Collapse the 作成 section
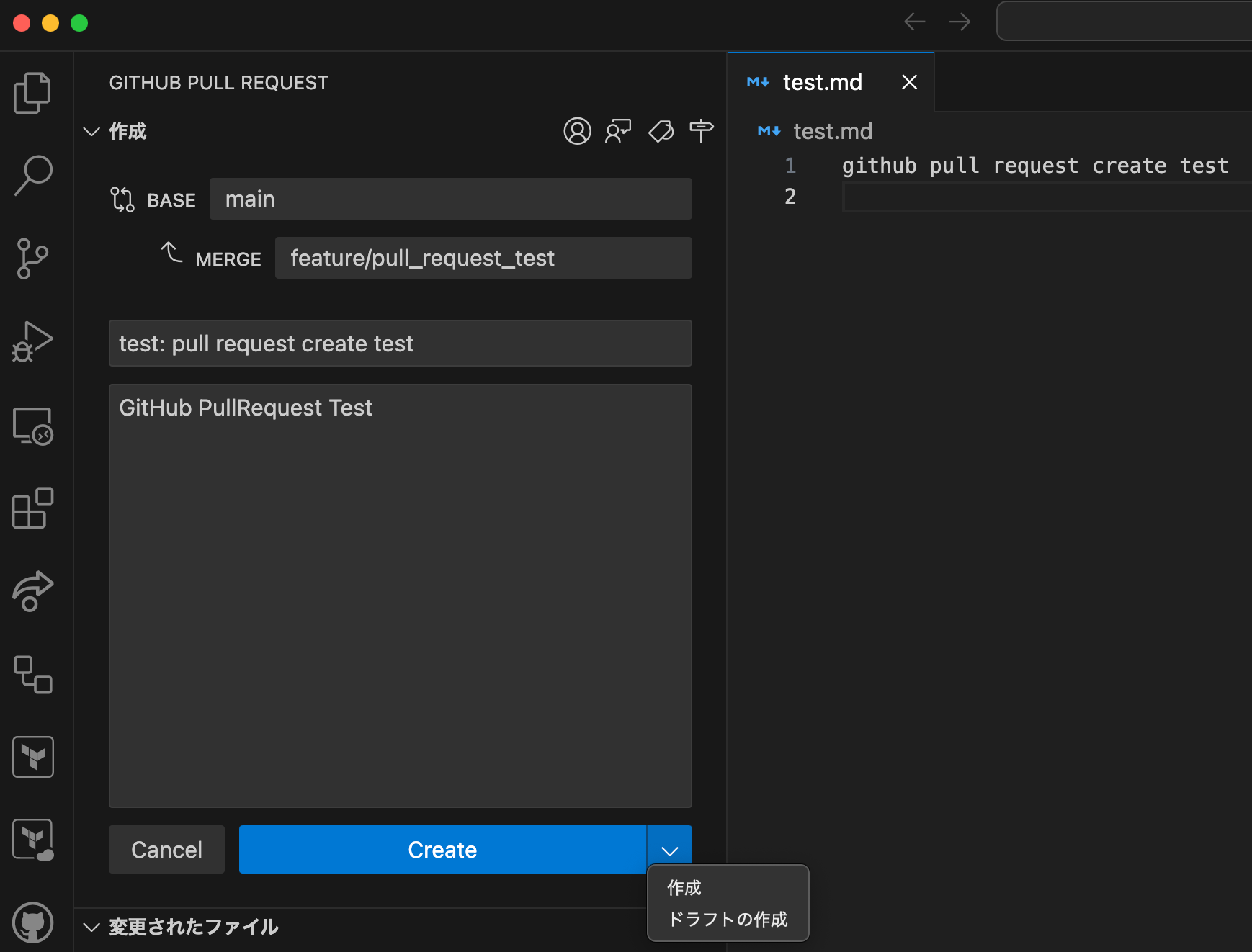This screenshot has width=1252, height=952. [91, 131]
